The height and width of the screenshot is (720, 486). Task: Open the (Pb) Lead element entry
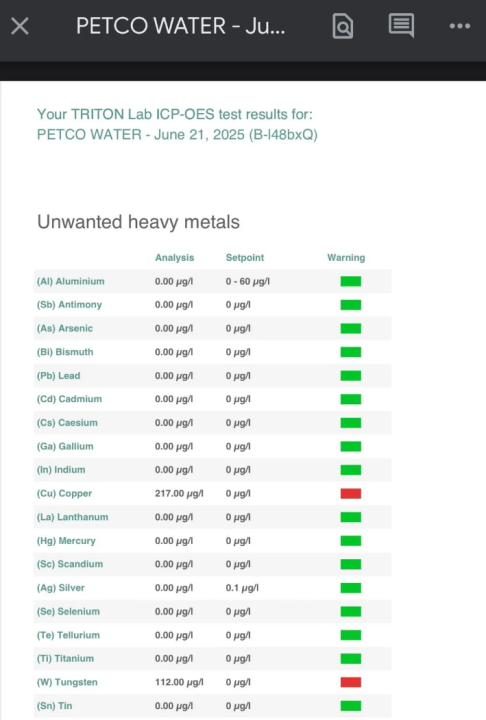58,376
